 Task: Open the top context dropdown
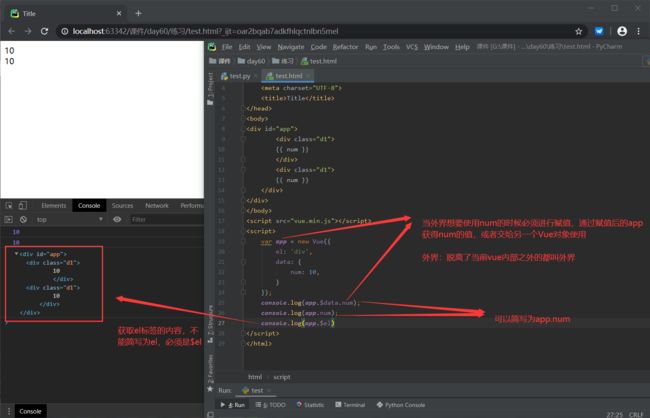(x=69, y=219)
